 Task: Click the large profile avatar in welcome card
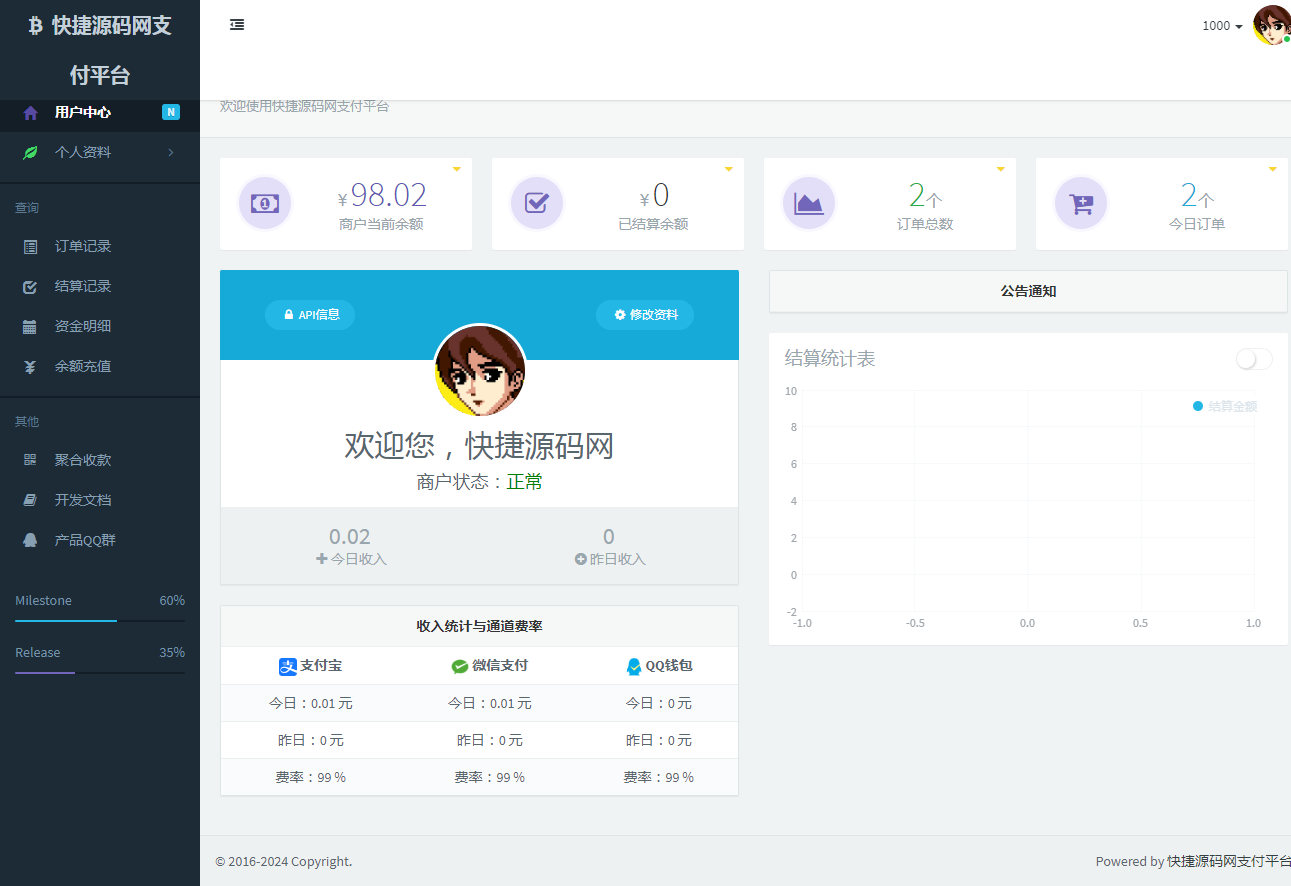(480, 370)
